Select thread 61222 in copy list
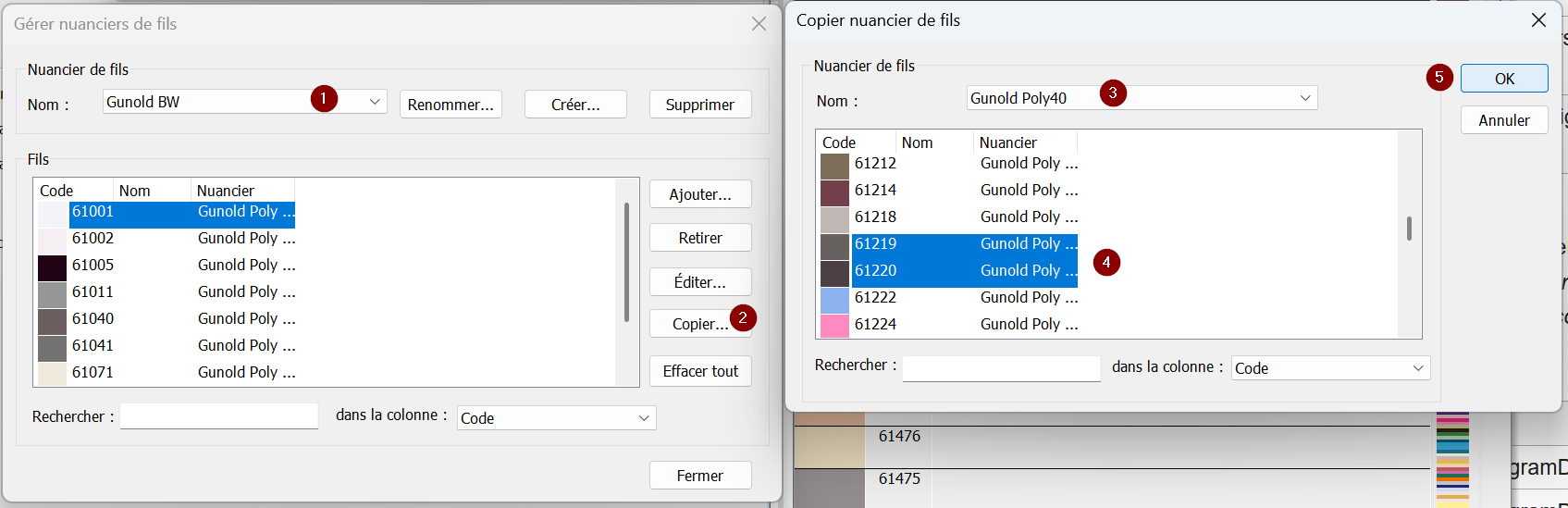Viewport: 1568px width, 508px height. click(x=875, y=297)
